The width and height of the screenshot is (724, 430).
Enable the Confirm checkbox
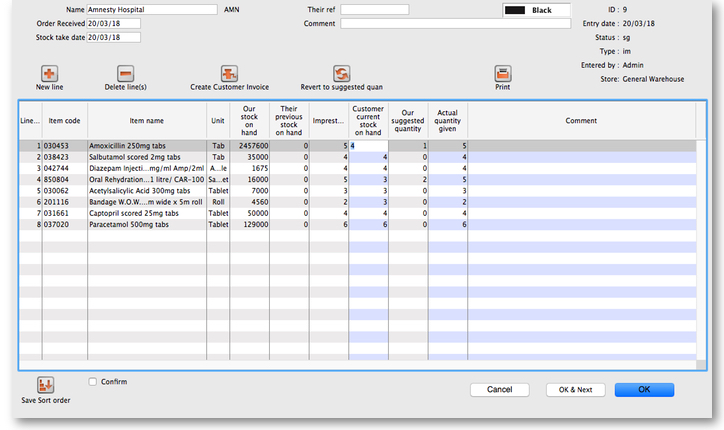coord(93,382)
